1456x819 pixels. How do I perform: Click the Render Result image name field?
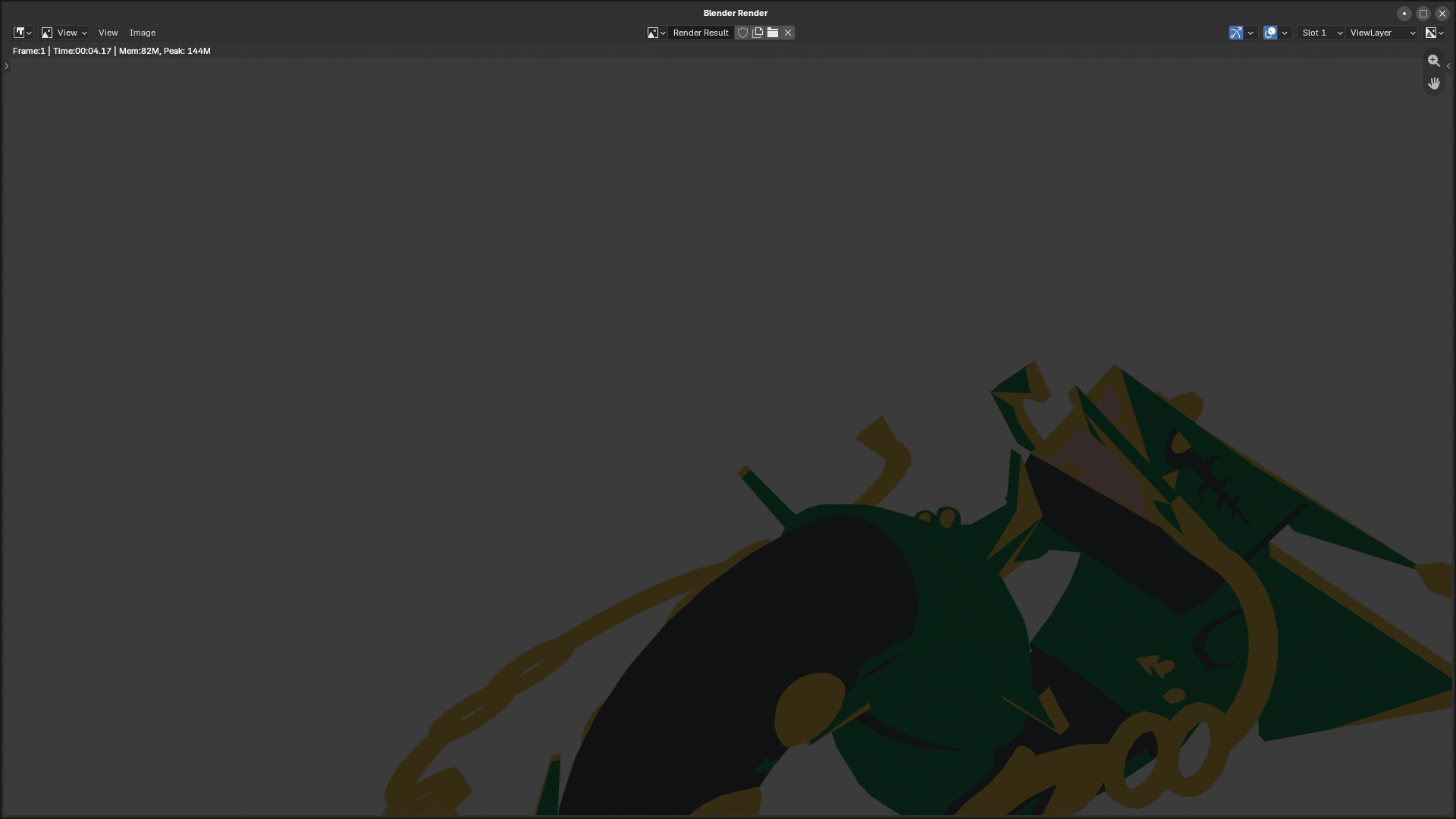coord(701,33)
